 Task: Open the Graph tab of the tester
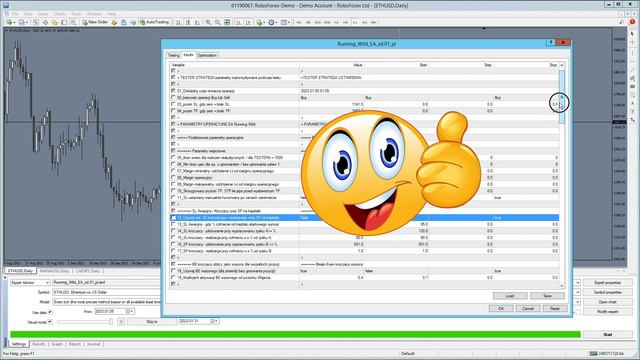tap(57, 344)
